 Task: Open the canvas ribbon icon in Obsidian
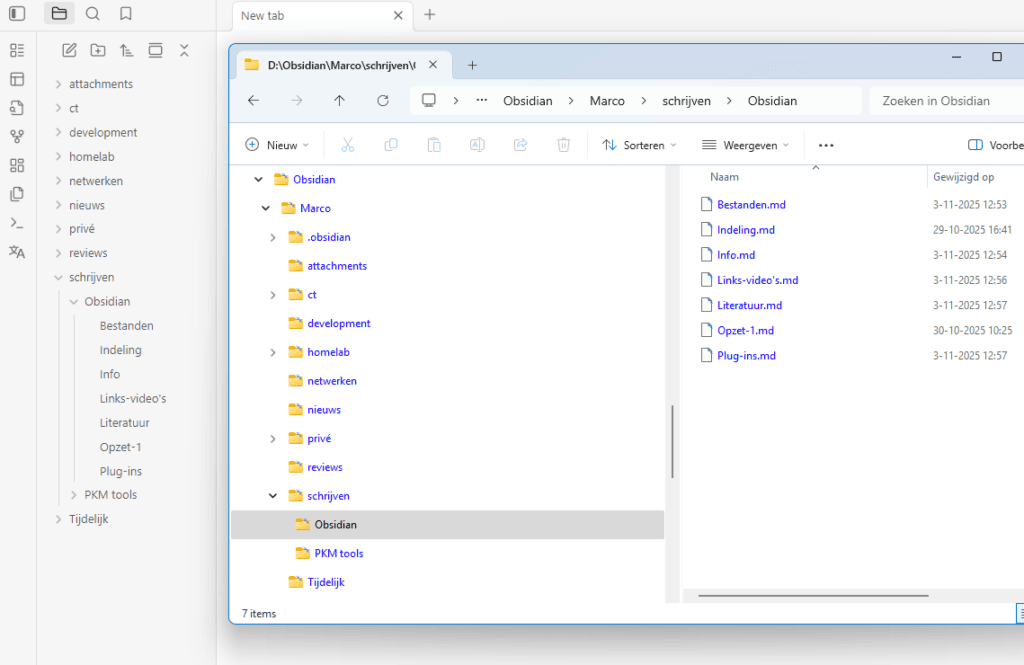coord(17,165)
